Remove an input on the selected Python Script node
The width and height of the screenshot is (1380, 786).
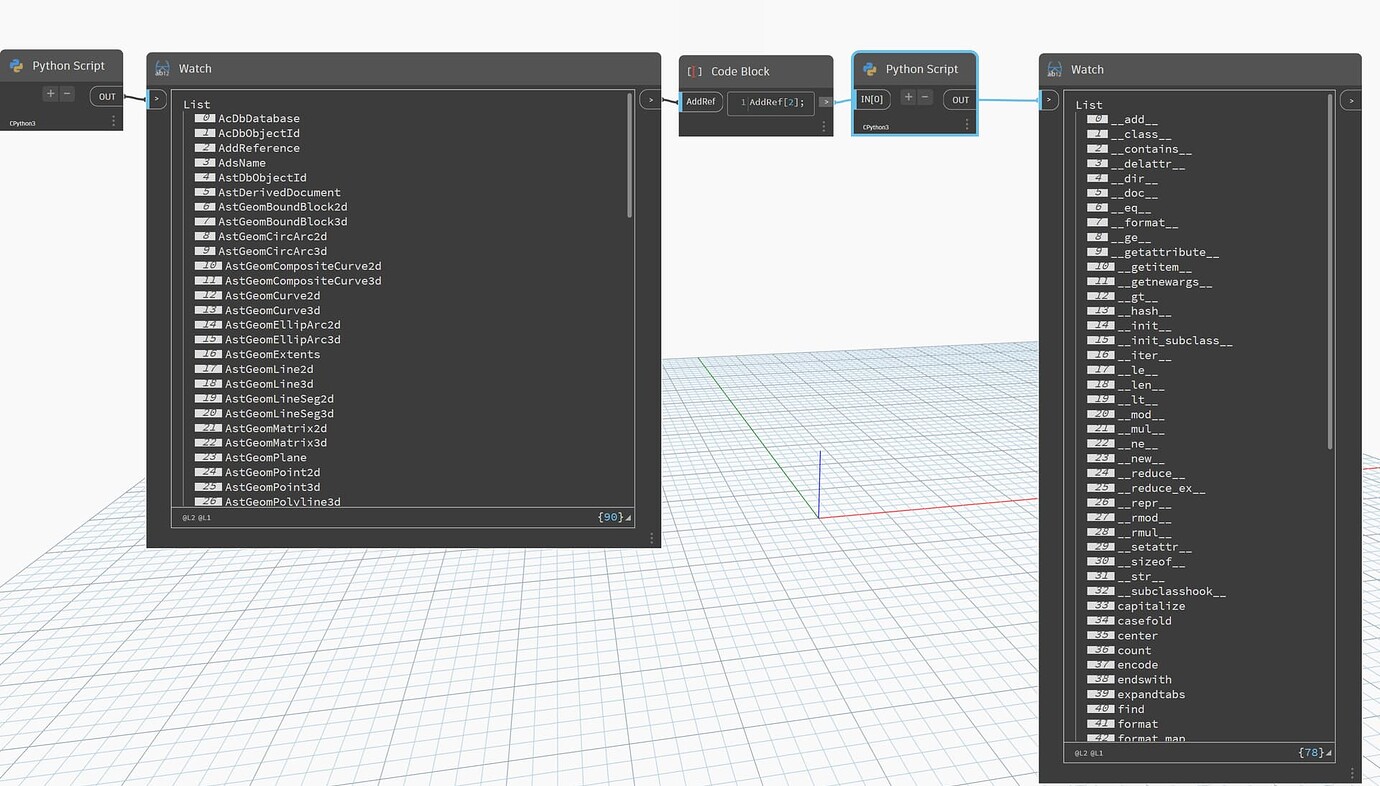[924, 99]
